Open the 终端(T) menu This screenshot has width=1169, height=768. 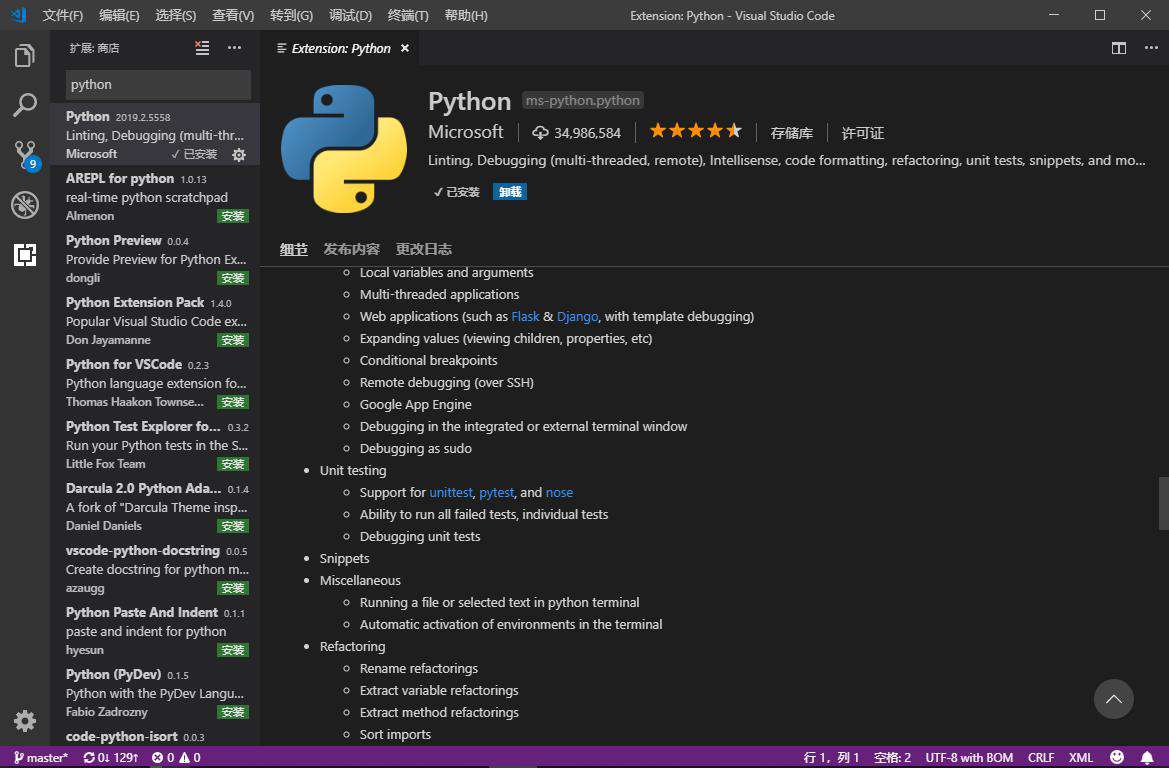click(x=409, y=15)
